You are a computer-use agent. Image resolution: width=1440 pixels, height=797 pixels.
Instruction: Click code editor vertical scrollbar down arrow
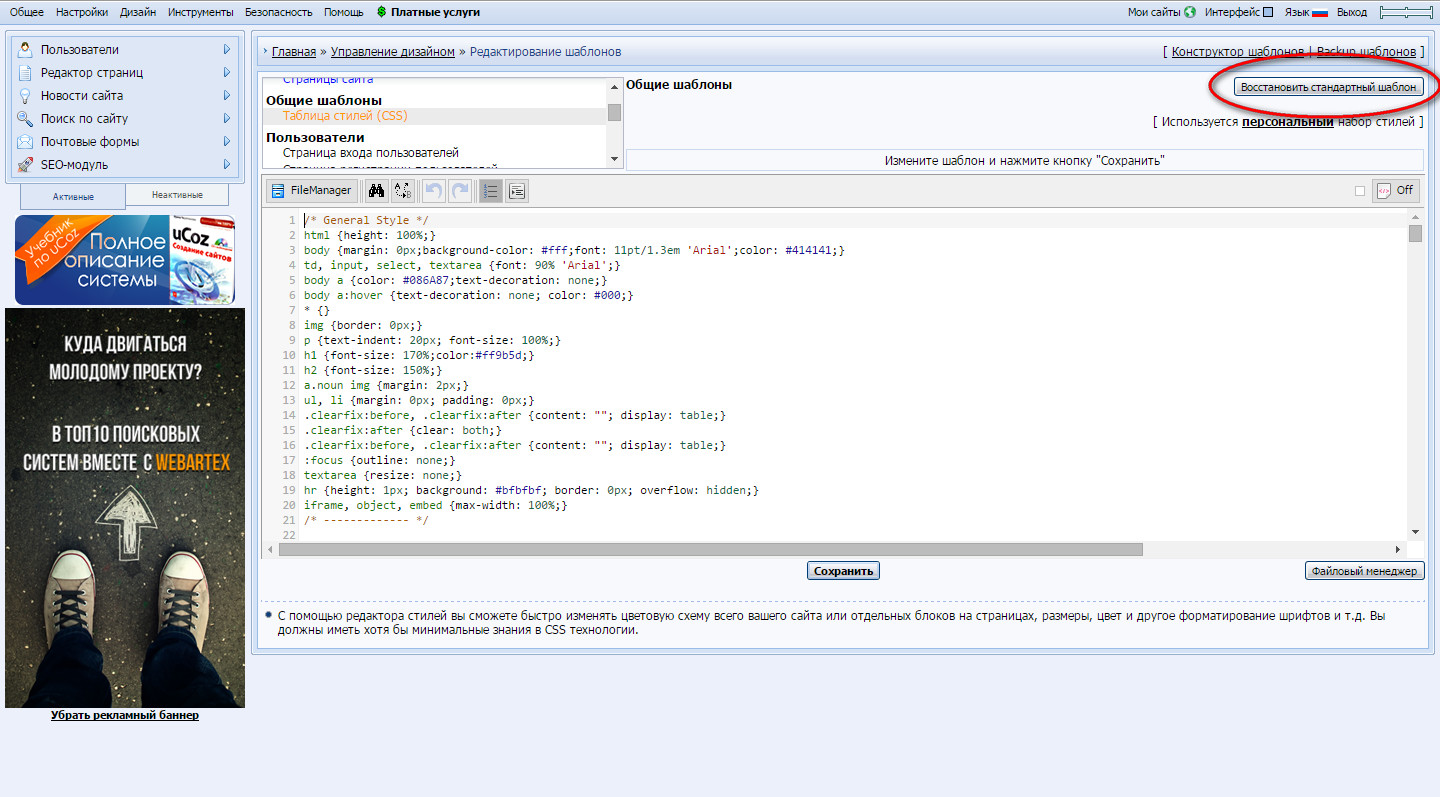point(1415,531)
